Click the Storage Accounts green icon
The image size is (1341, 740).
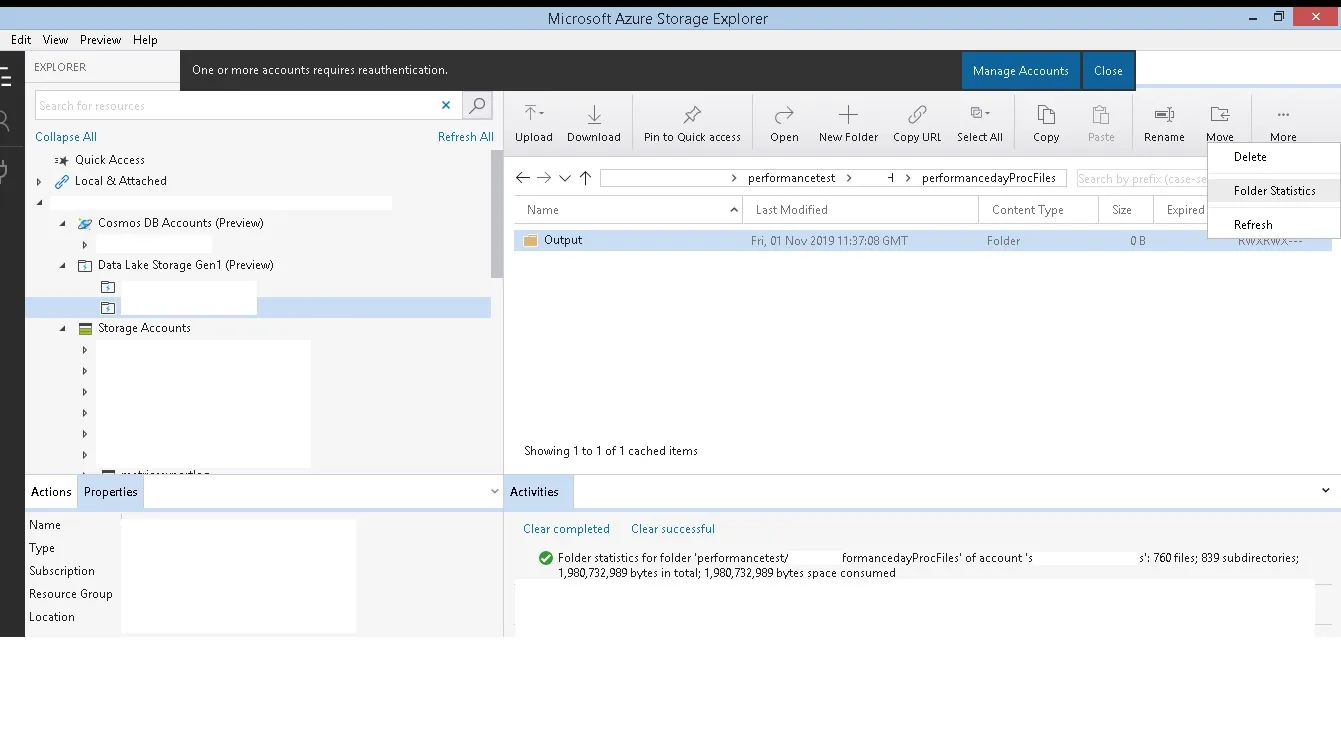pyautogui.click(x=85, y=328)
